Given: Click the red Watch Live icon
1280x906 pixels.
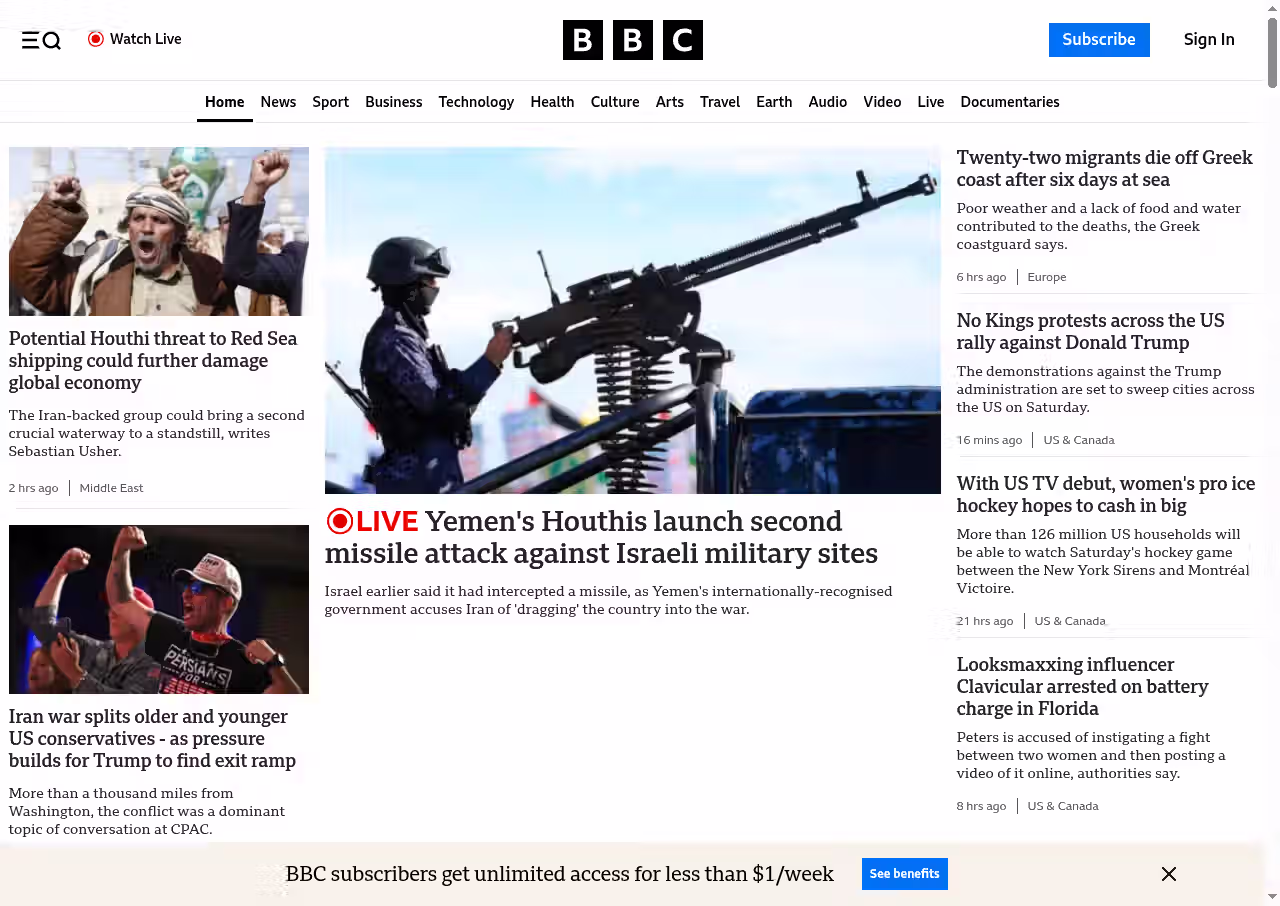Looking at the screenshot, I should (96, 39).
